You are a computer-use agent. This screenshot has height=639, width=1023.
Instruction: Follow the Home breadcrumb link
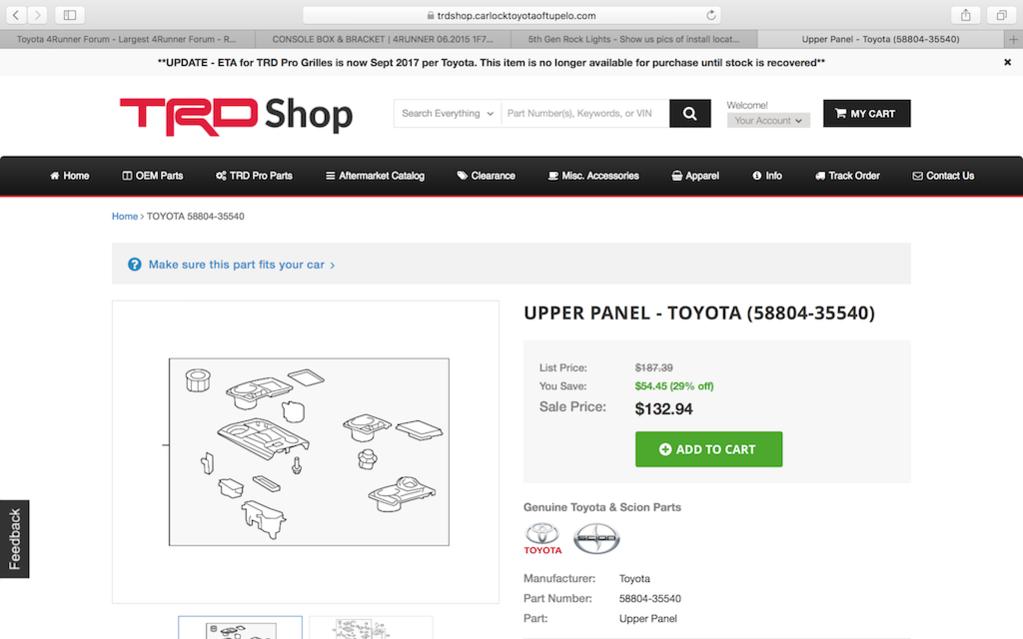point(125,216)
